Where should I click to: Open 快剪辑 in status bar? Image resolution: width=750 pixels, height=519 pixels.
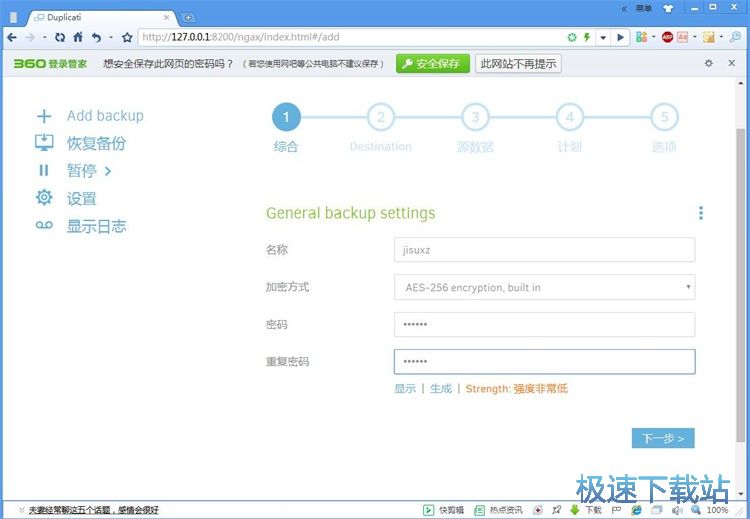pos(443,510)
